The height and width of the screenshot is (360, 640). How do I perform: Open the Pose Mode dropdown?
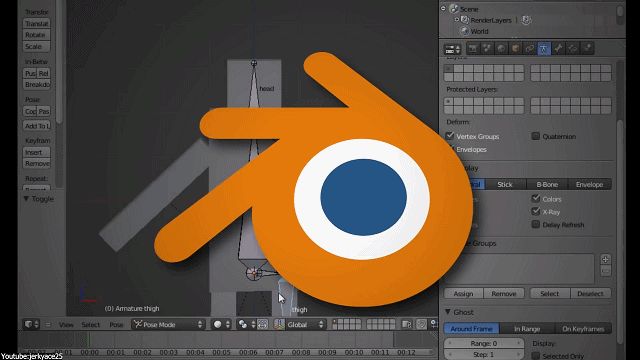coord(168,324)
